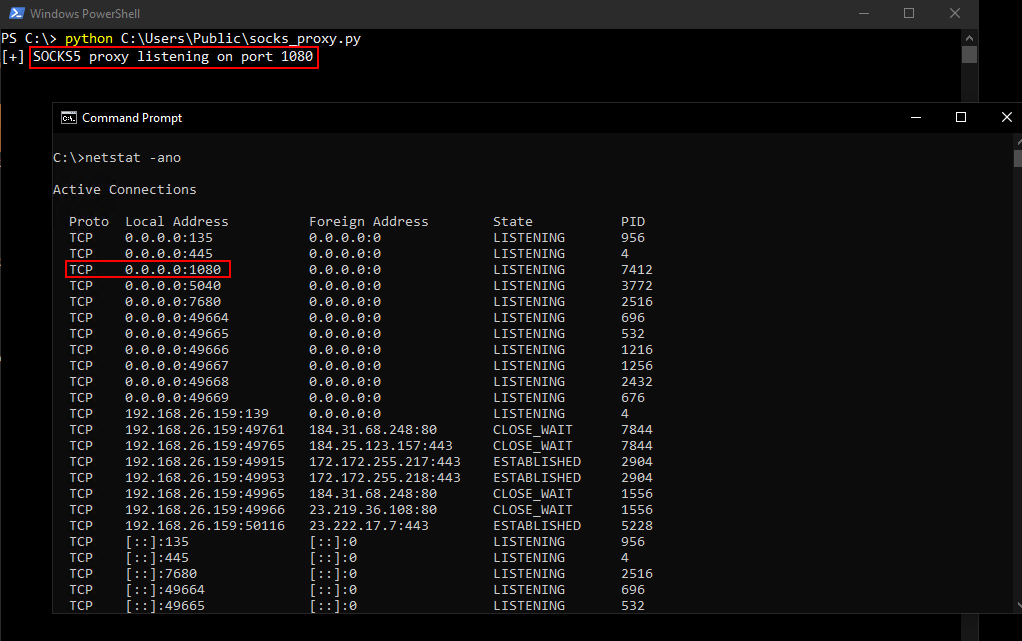Minimize the Command Prompt window
Screen dimensions: 1022x641
pos(916,117)
